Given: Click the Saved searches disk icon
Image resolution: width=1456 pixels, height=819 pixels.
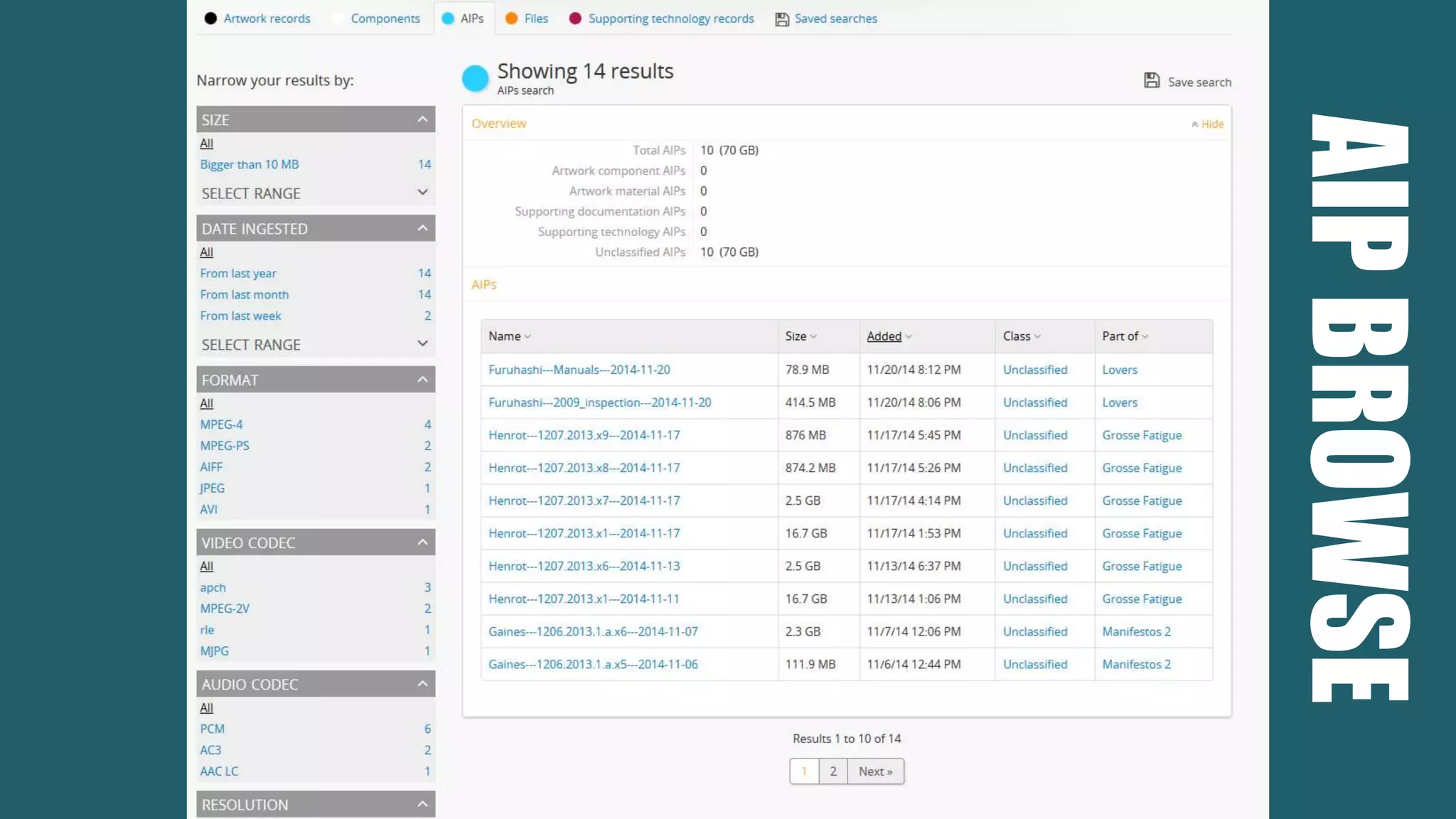Looking at the screenshot, I should coord(782,19).
